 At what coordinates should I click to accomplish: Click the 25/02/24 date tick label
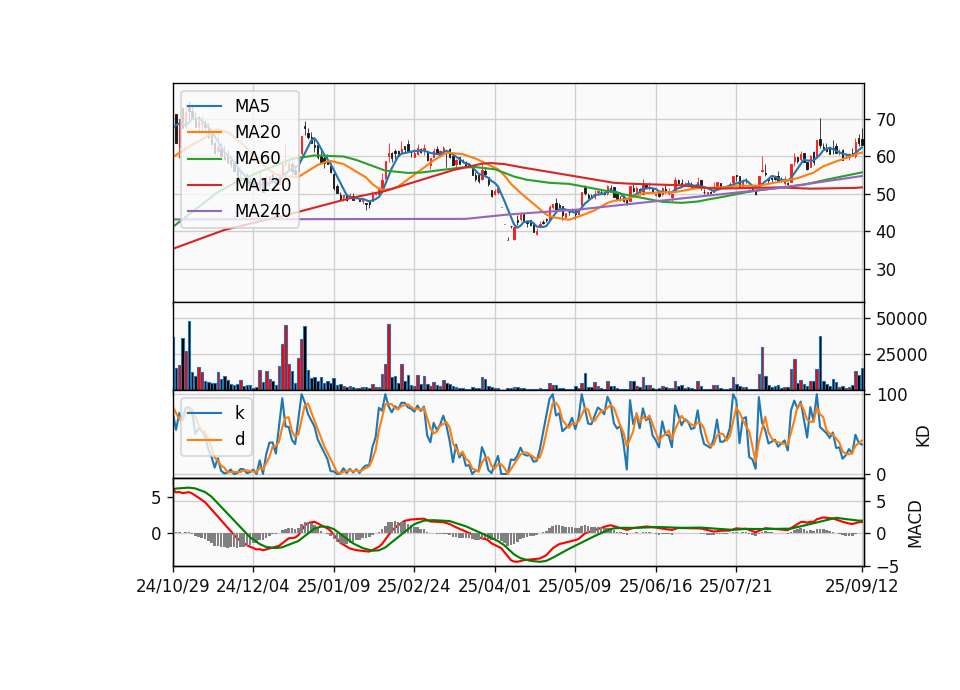coord(414,586)
